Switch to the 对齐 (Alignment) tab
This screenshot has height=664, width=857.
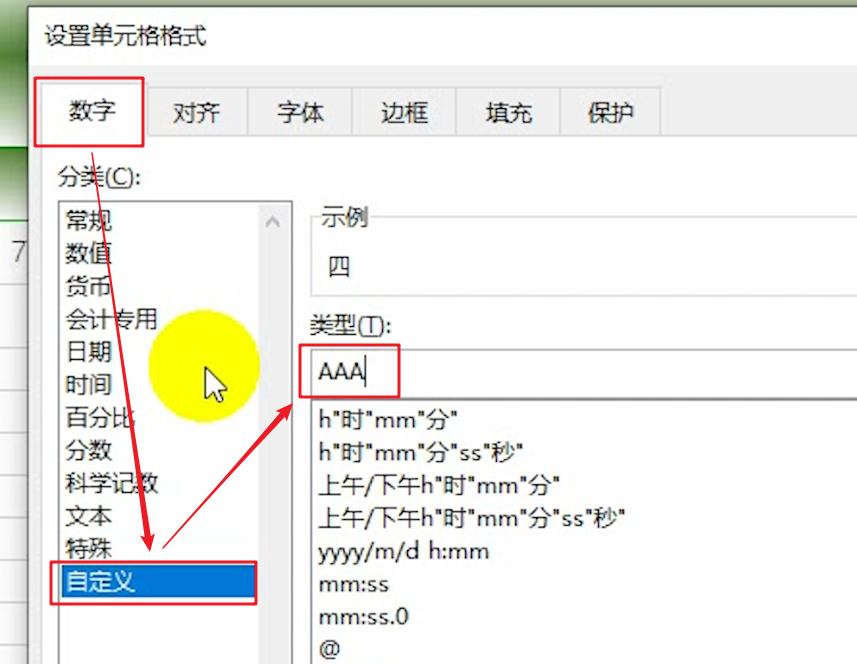198,114
